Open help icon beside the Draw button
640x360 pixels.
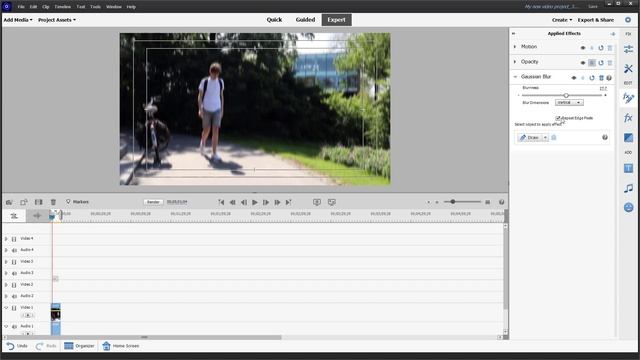pyautogui.click(x=604, y=138)
